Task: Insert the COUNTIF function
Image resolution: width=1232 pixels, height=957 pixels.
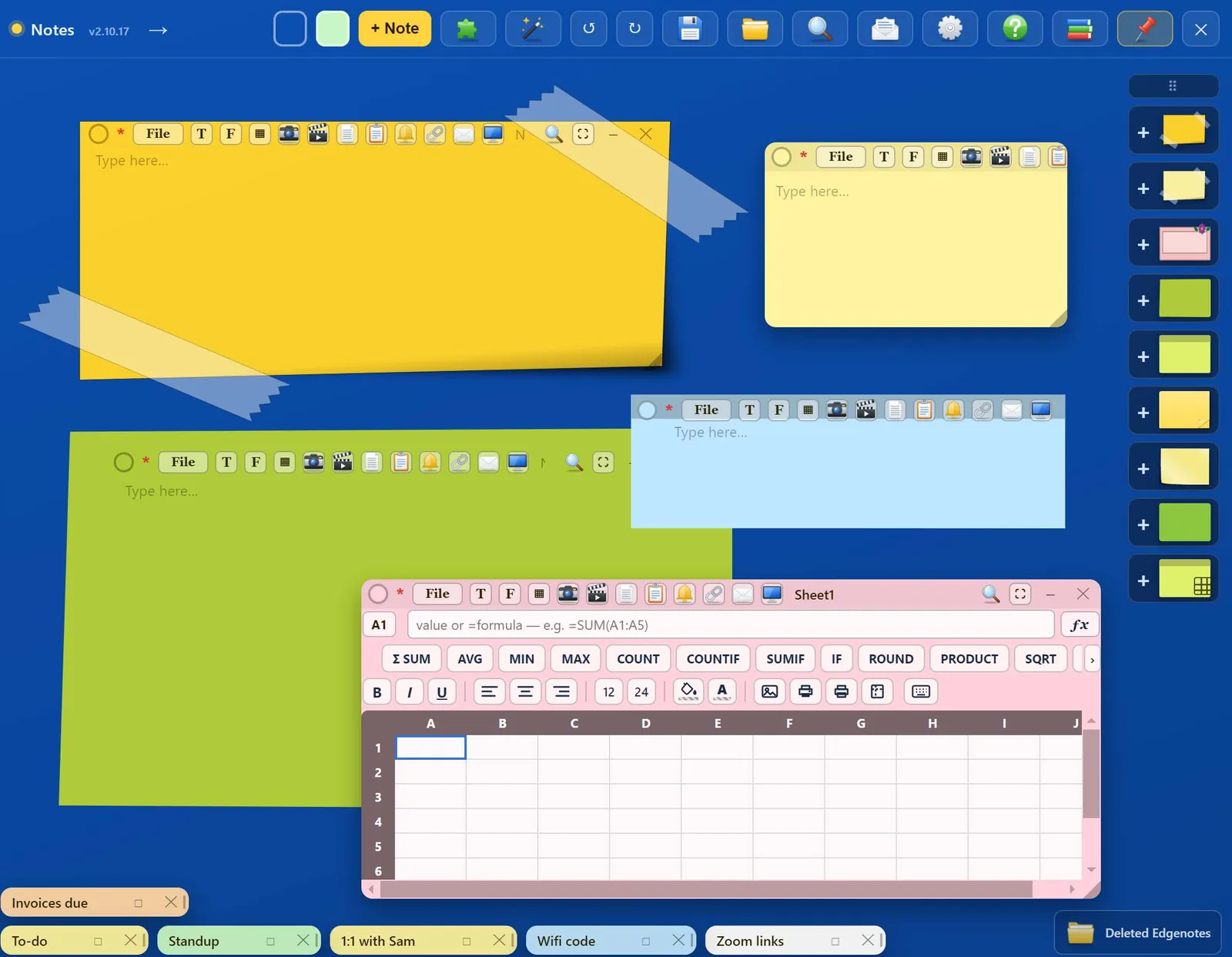Action: coord(713,659)
